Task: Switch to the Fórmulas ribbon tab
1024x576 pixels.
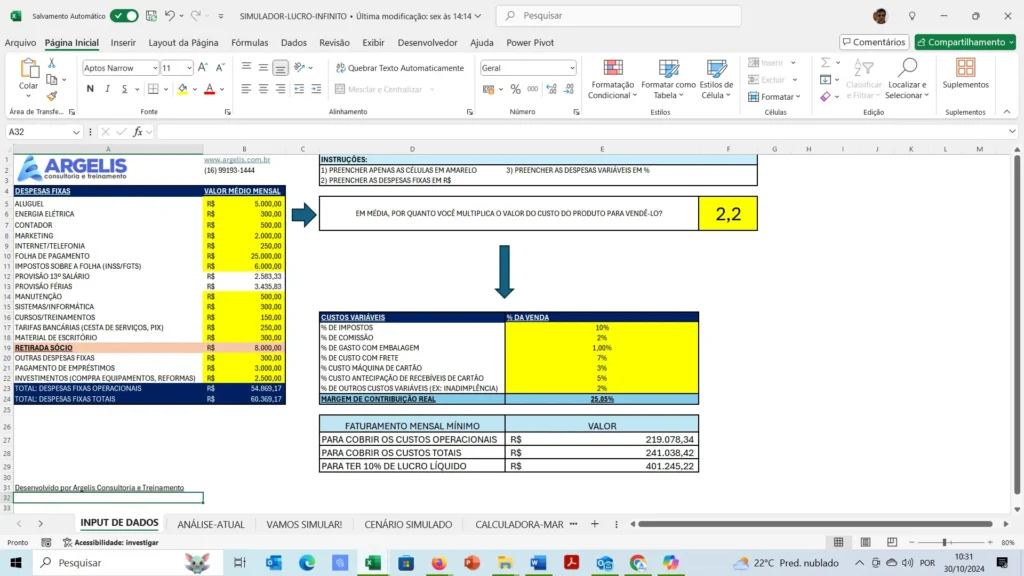Action: (249, 42)
